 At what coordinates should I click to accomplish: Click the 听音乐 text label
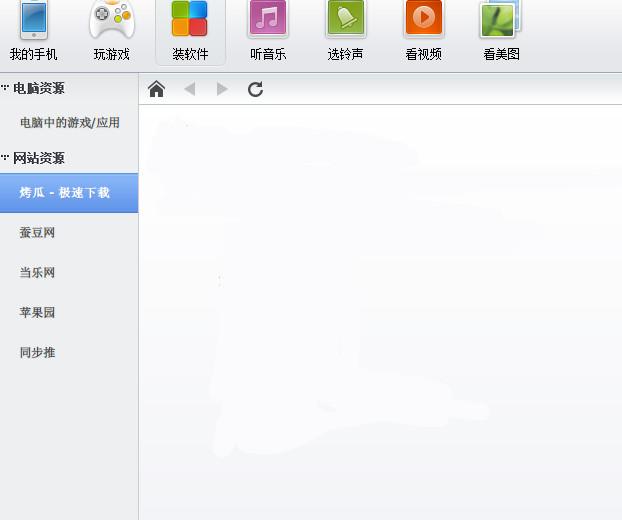pos(267,55)
